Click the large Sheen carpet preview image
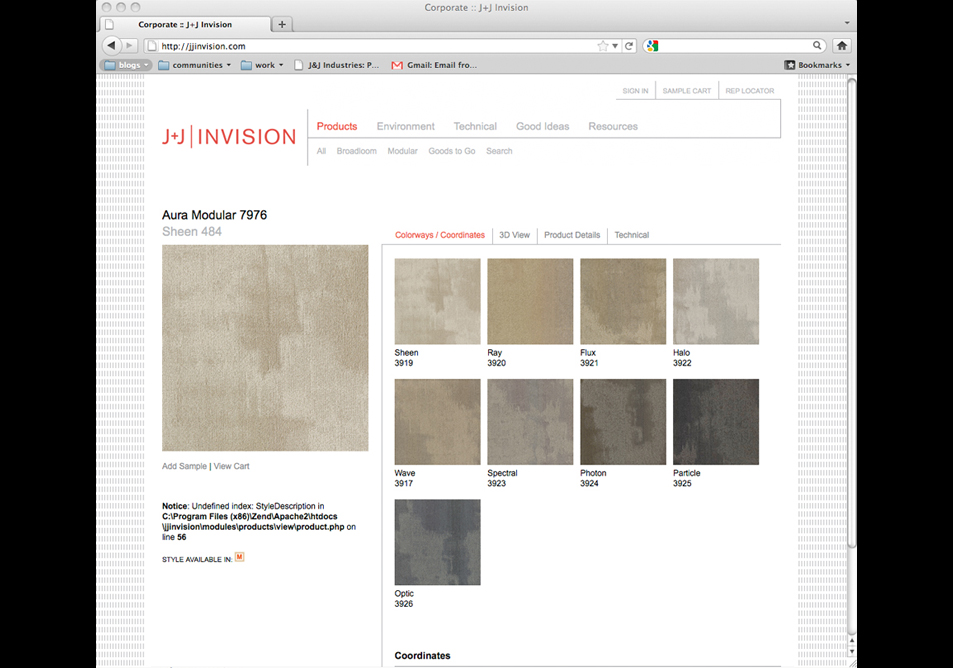 [265, 348]
